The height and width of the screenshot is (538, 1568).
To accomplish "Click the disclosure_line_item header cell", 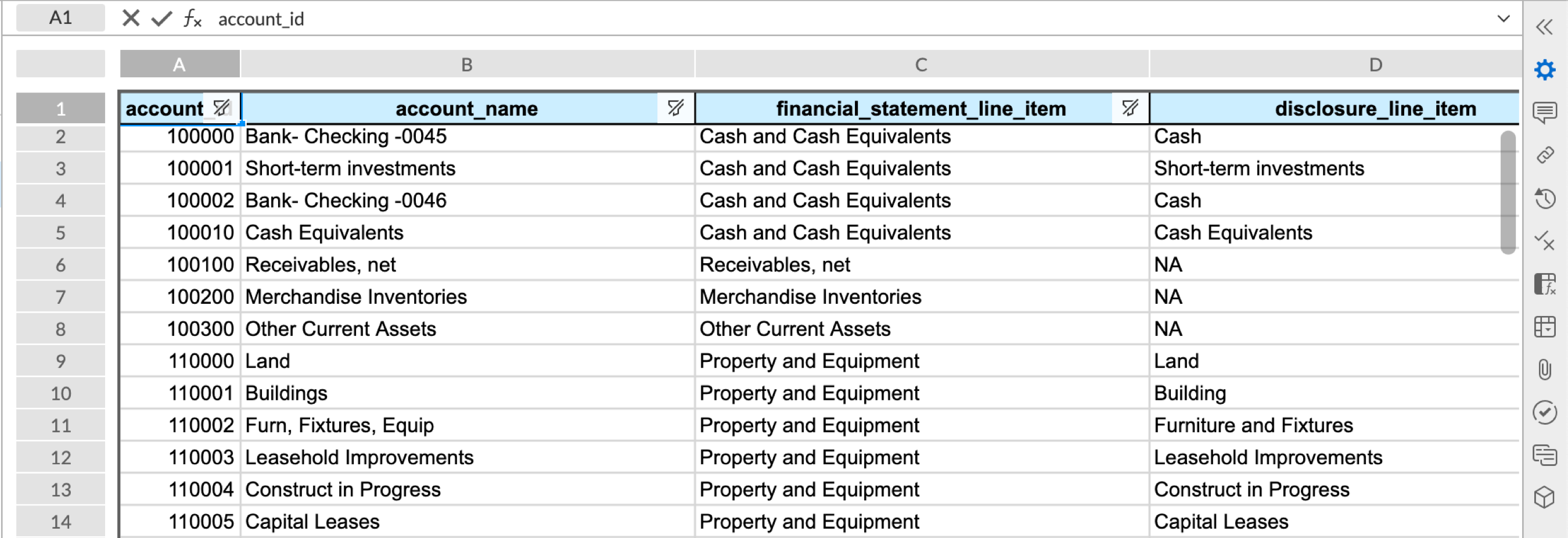I will [x=1335, y=109].
